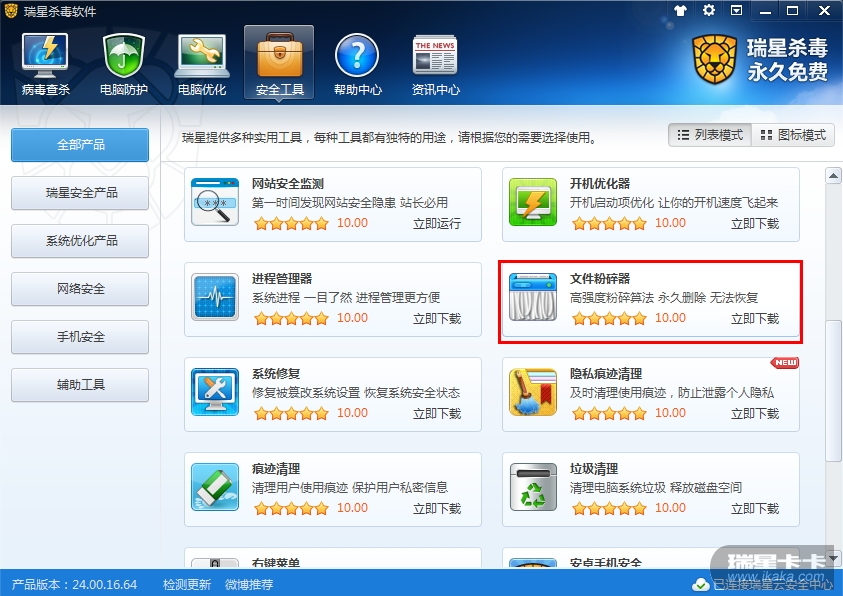Screen dimensions: 843x596
Task: Click 立即下载 for 垃圾清理
Action: point(755,508)
